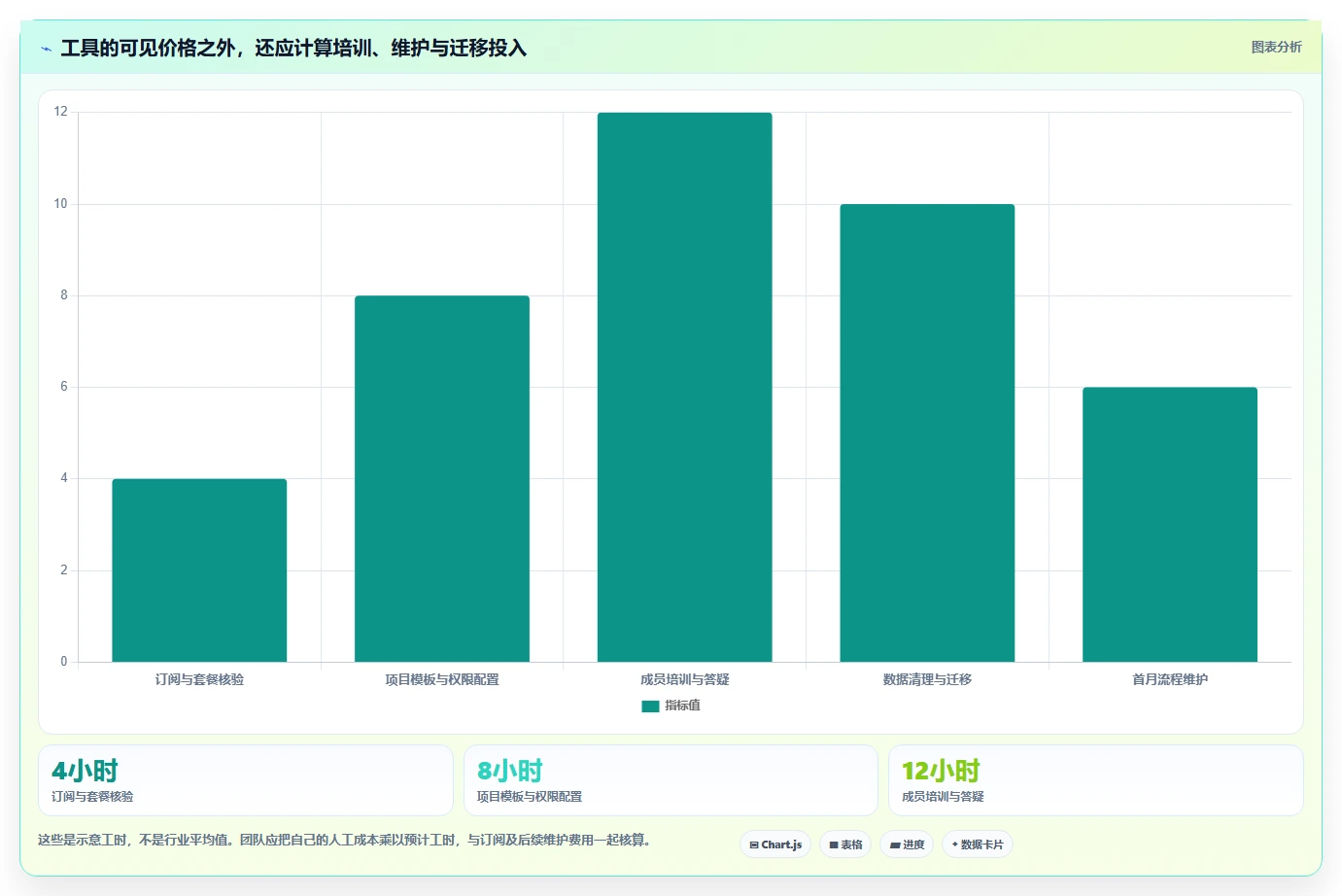Click the 首月流程维护 x-axis label
1342x896 pixels.
tap(1170, 679)
